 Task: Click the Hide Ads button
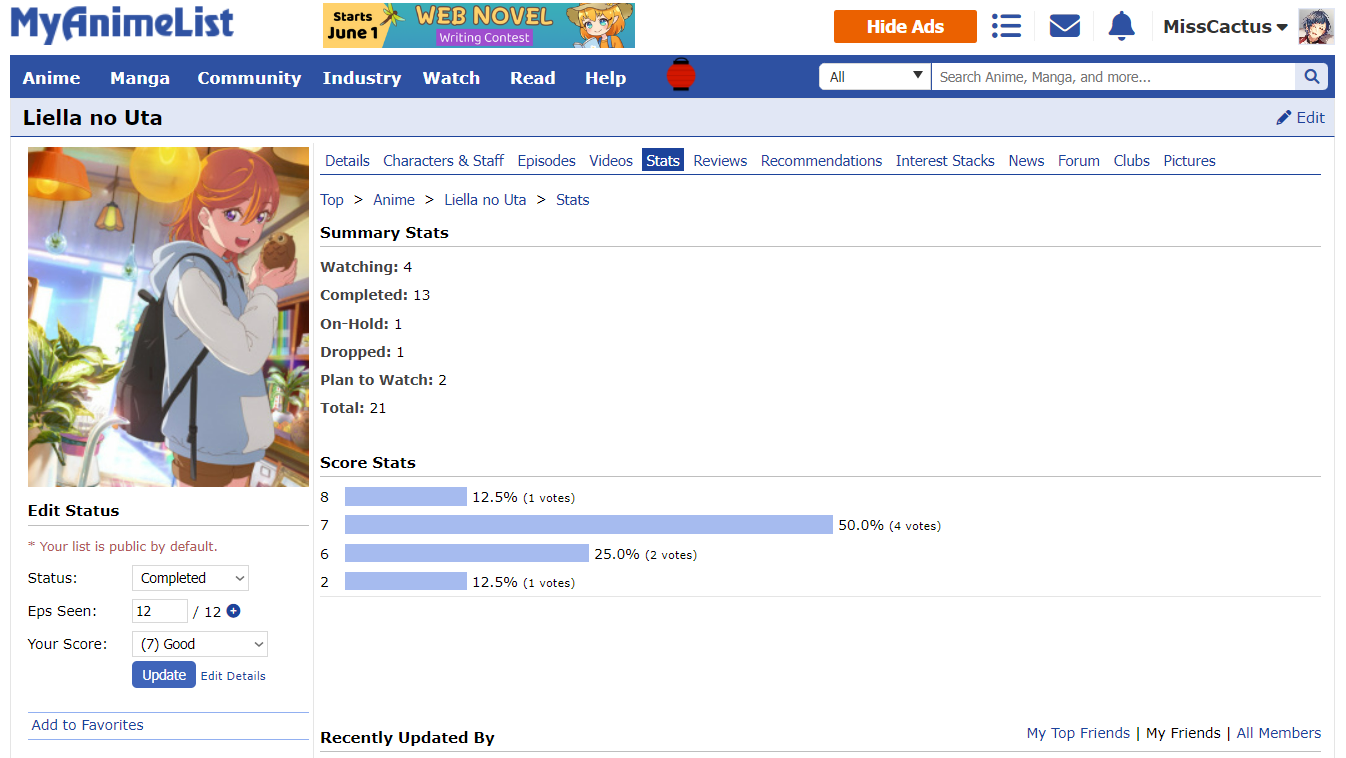(905, 27)
